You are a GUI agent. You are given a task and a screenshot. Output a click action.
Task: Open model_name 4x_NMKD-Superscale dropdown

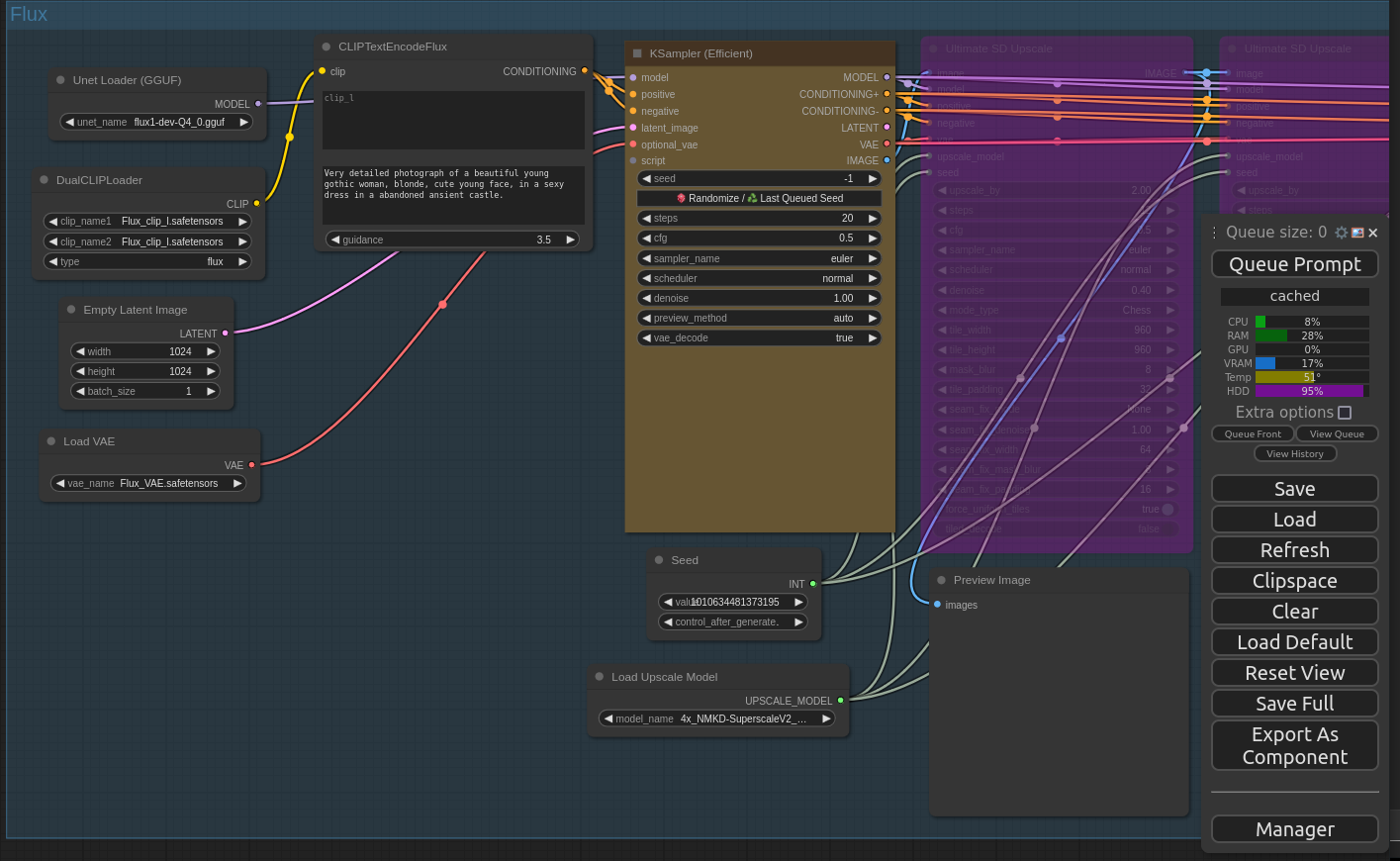(x=716, y=718)
